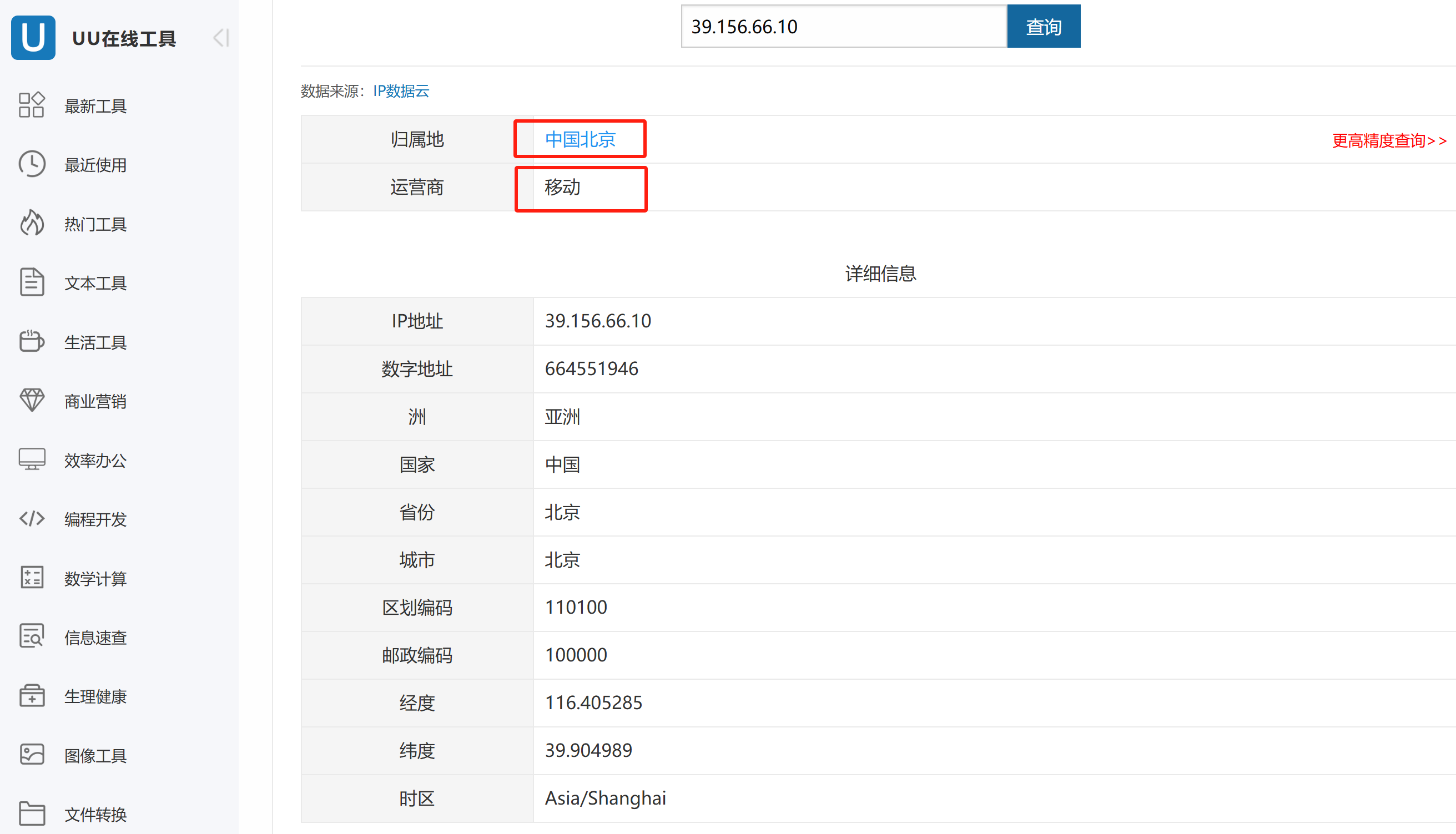Click the 编程开发 code icon
1456x834 pixels.
(x=32, y=518)
